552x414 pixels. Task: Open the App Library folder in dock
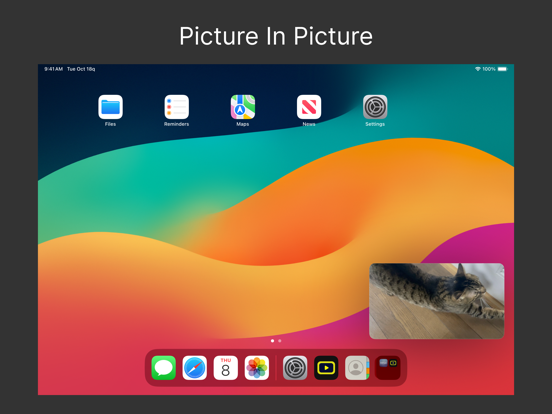(388, 368)
